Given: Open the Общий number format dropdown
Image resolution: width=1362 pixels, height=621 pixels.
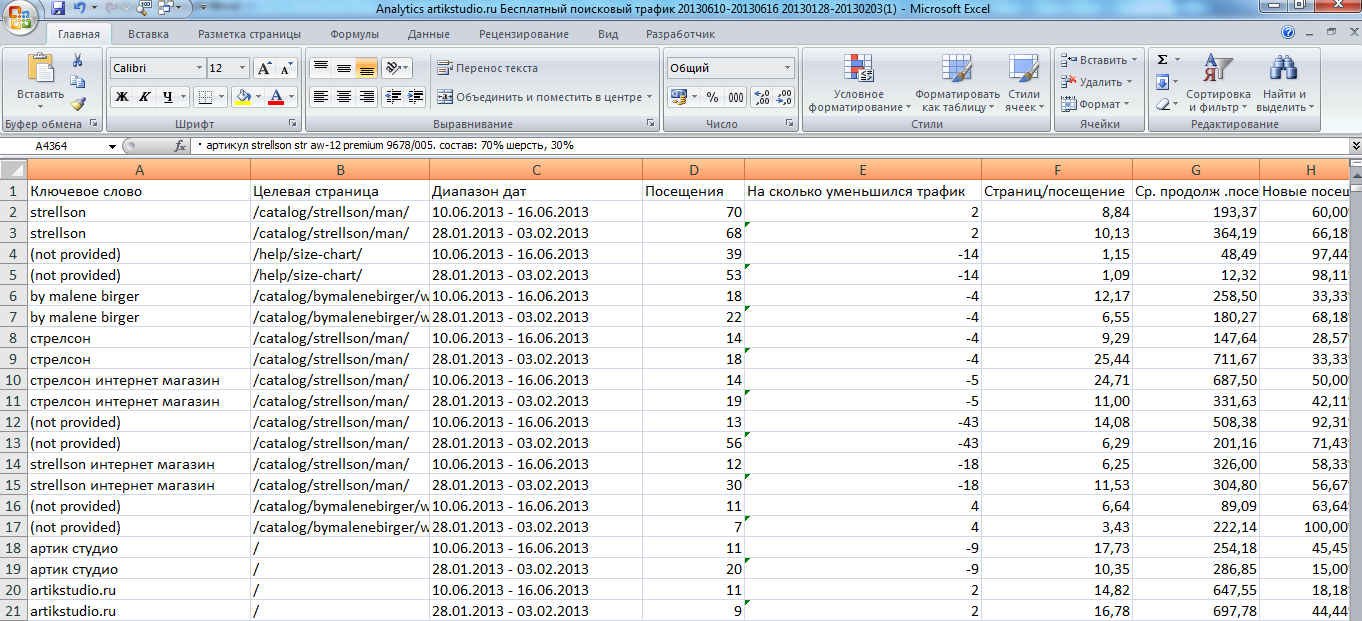Looking at the screenshot, I should click(x=788, y=68).
